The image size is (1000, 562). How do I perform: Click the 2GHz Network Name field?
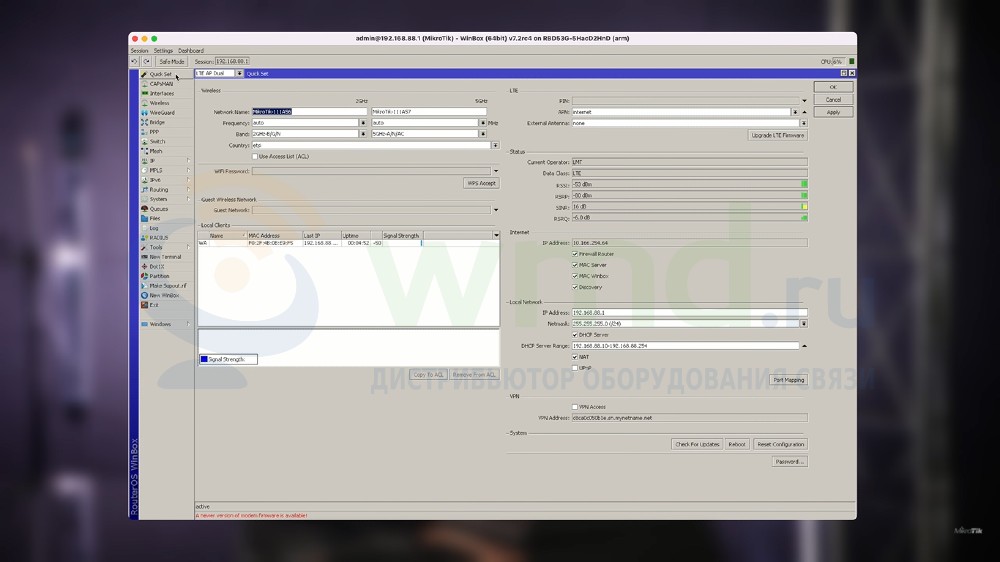point(309,112)
